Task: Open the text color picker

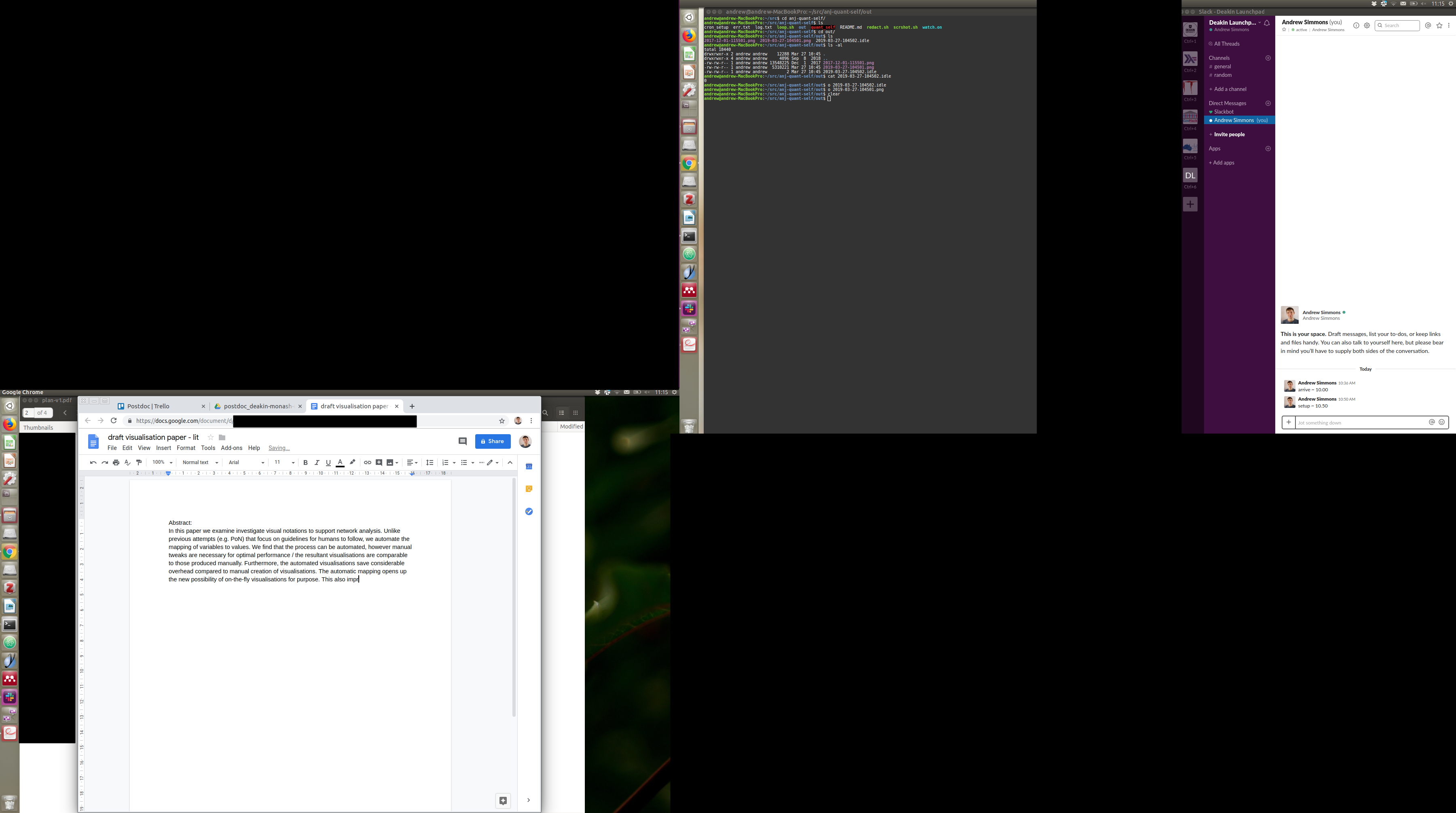Action: click(x=340, y=462)
